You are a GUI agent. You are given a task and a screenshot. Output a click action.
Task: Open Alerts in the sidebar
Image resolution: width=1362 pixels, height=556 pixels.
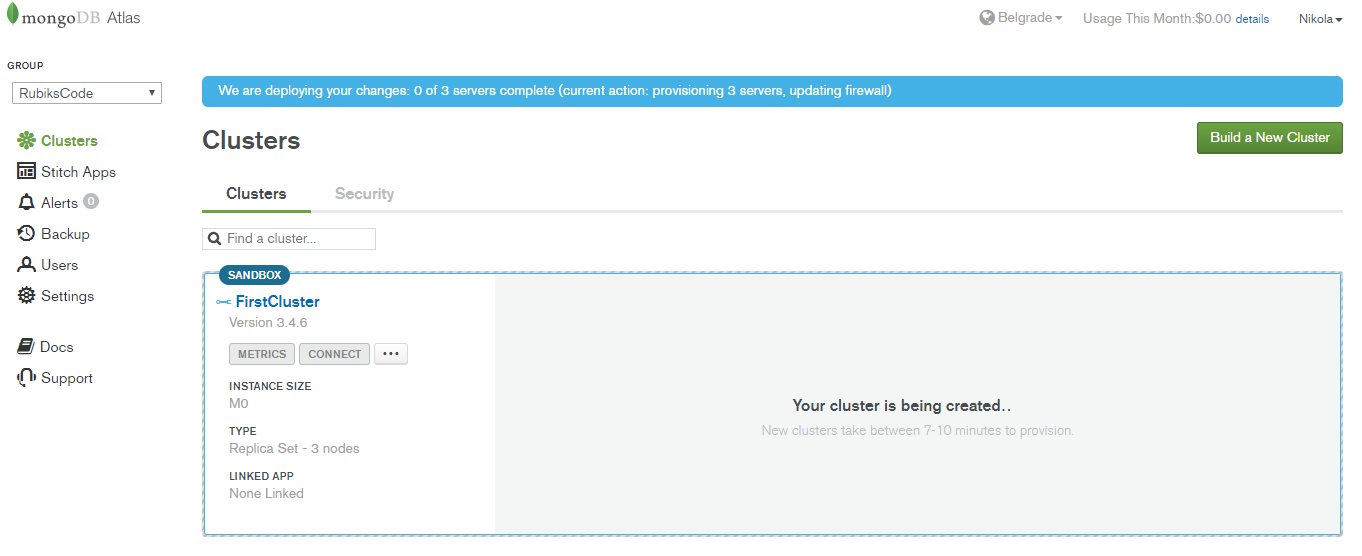coord(58,203)
